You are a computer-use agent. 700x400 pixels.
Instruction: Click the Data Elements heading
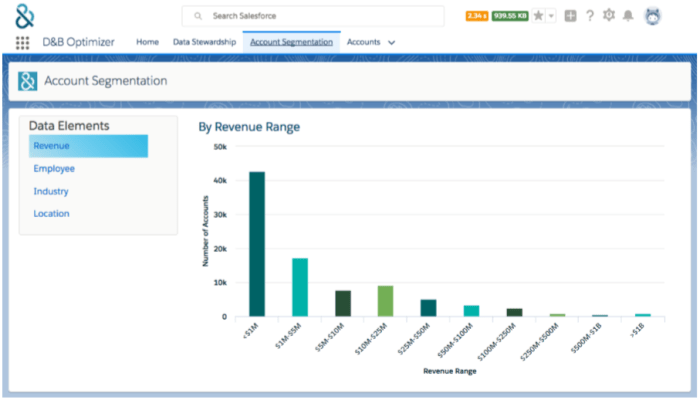click(x=69, y=126)
